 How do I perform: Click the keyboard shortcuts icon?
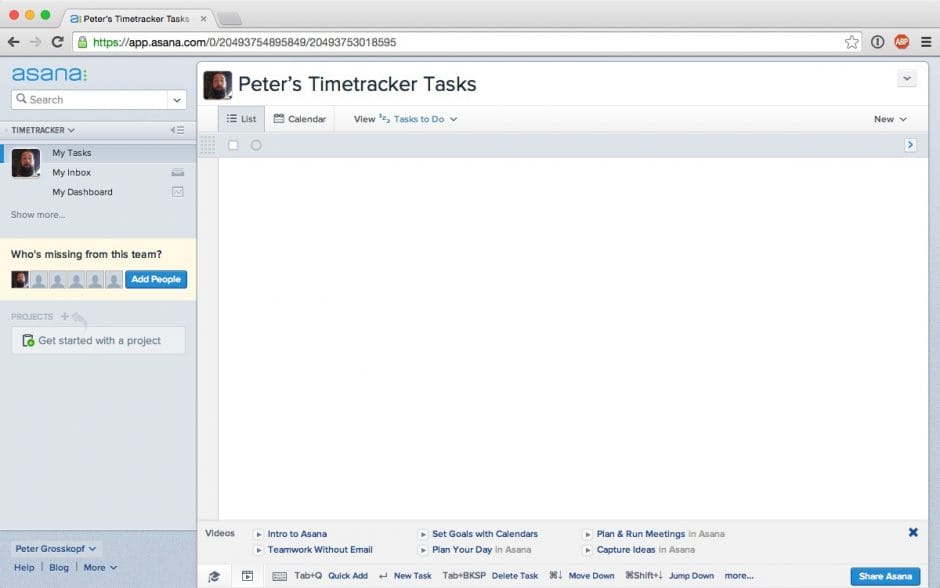coord(279,576)
